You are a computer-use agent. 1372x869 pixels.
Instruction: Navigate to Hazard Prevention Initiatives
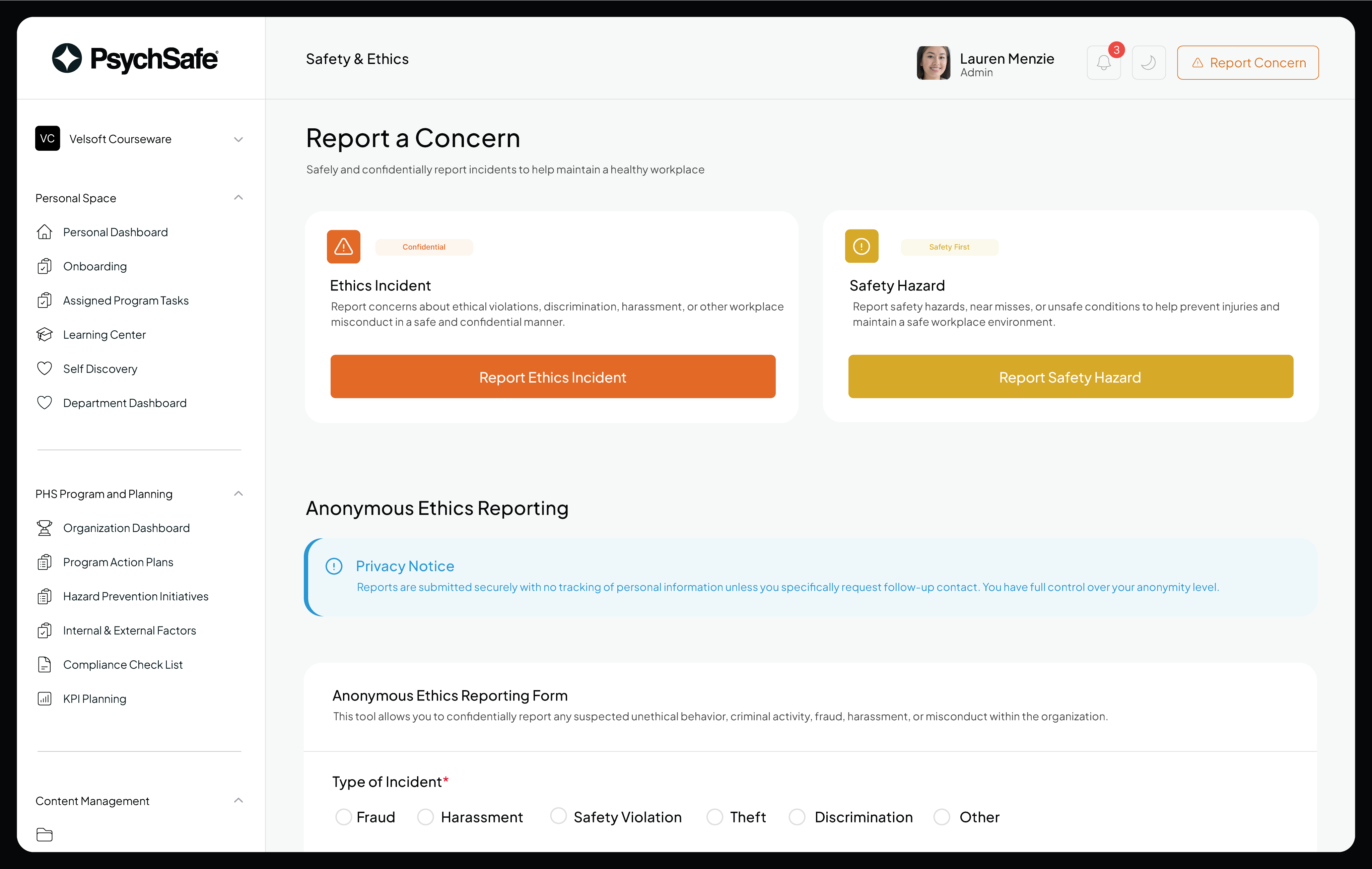(x=135, y=596)
